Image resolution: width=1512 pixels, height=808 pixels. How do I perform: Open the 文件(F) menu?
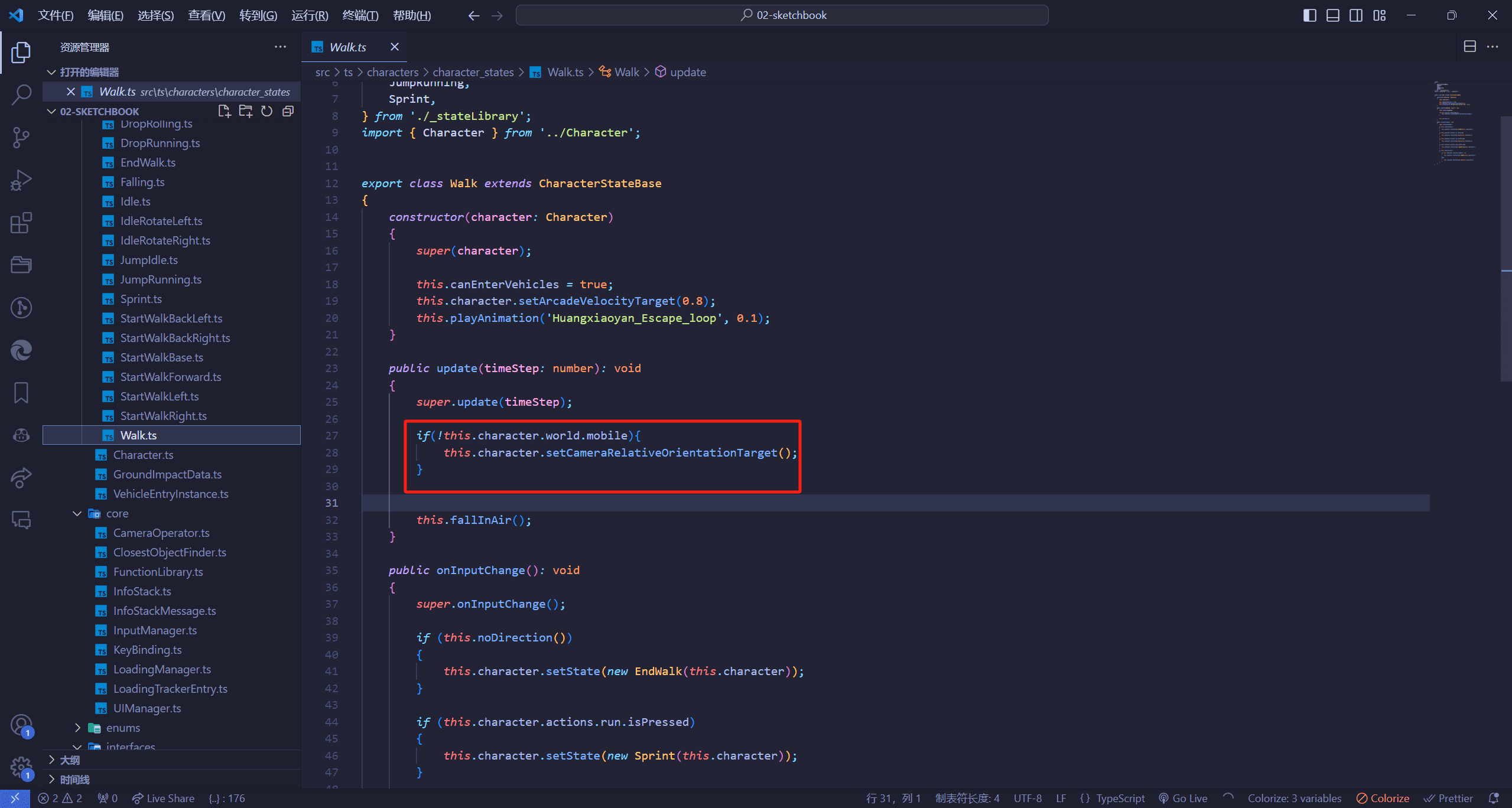click(x=56, y=15)
